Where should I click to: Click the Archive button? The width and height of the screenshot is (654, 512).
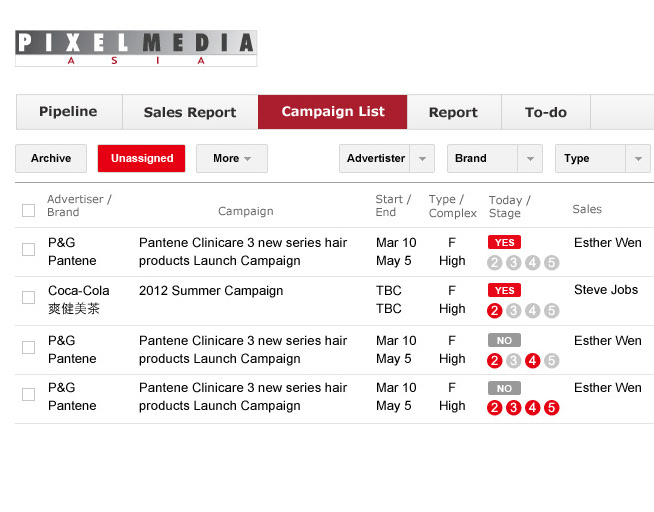point(51,158)
